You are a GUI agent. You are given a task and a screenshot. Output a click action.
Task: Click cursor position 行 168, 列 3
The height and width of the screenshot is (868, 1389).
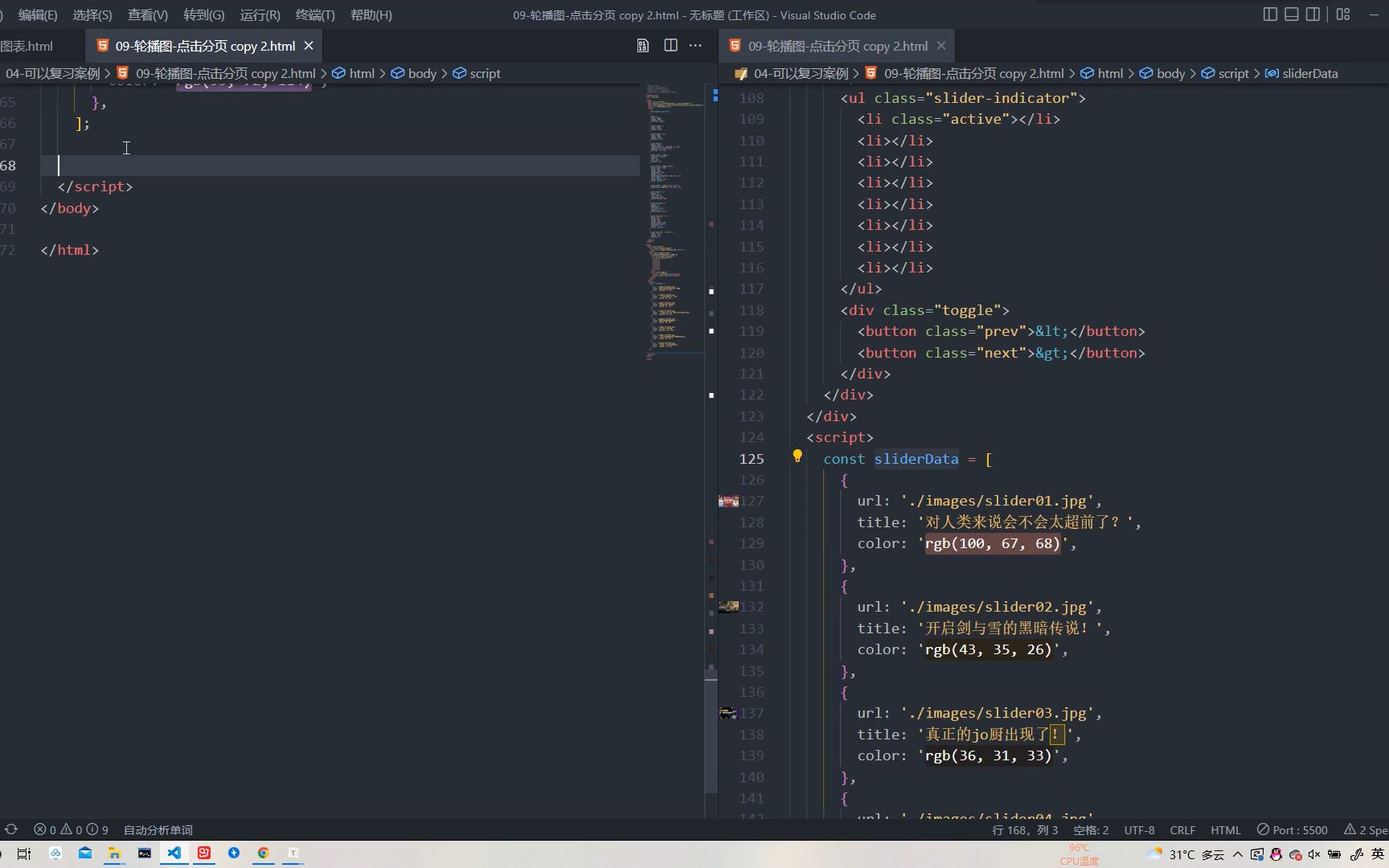(x=1025, y=829)
